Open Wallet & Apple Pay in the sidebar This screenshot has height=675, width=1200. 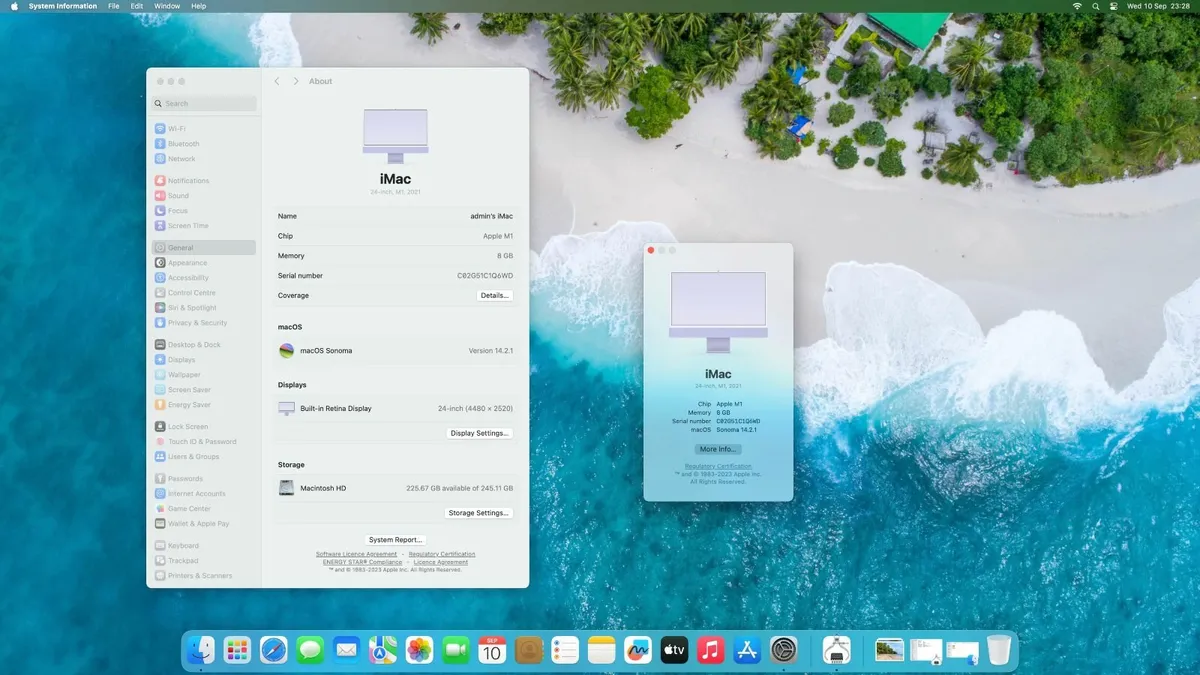point(204,524)
